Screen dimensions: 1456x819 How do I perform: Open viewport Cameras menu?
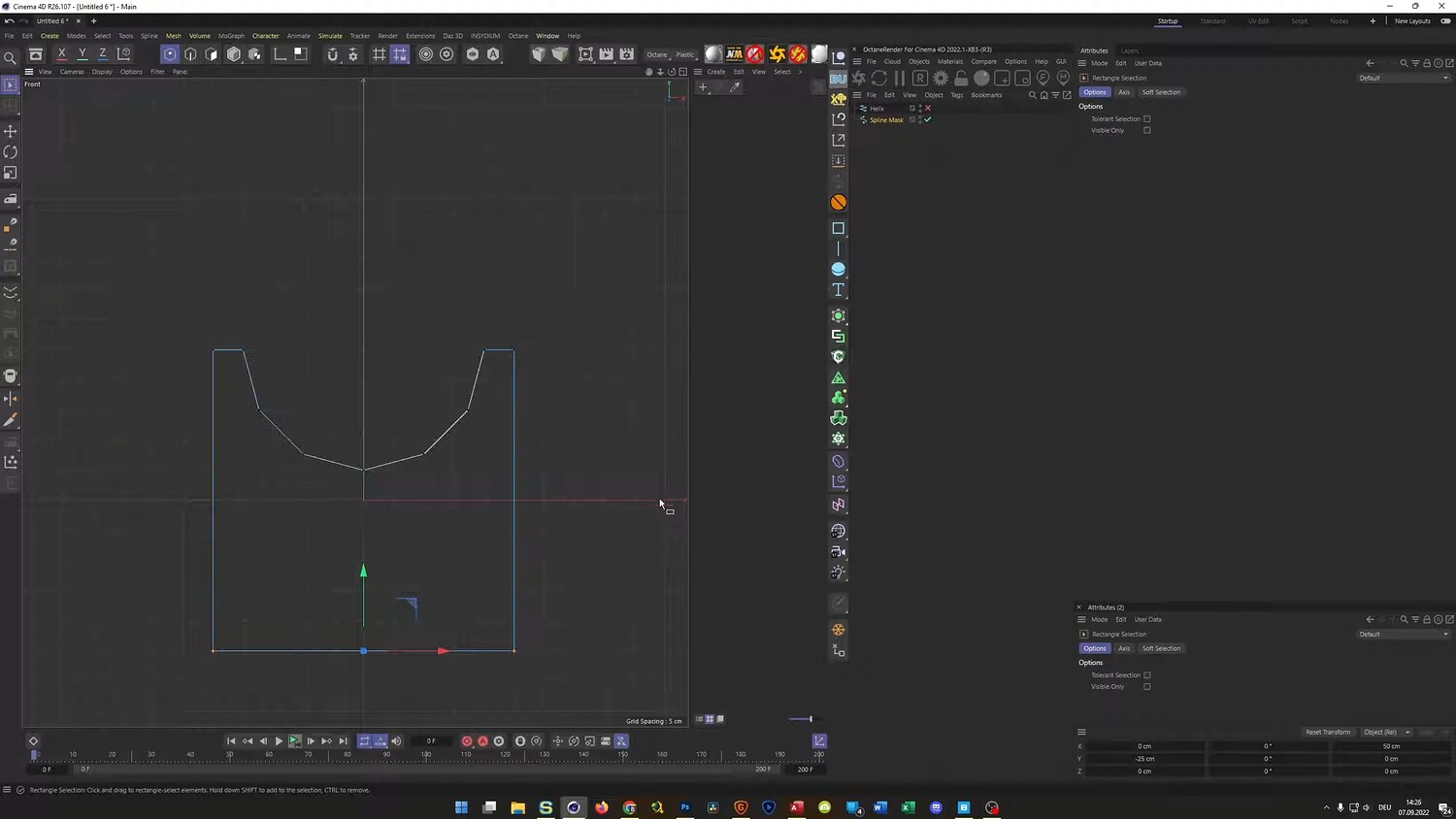72,72
